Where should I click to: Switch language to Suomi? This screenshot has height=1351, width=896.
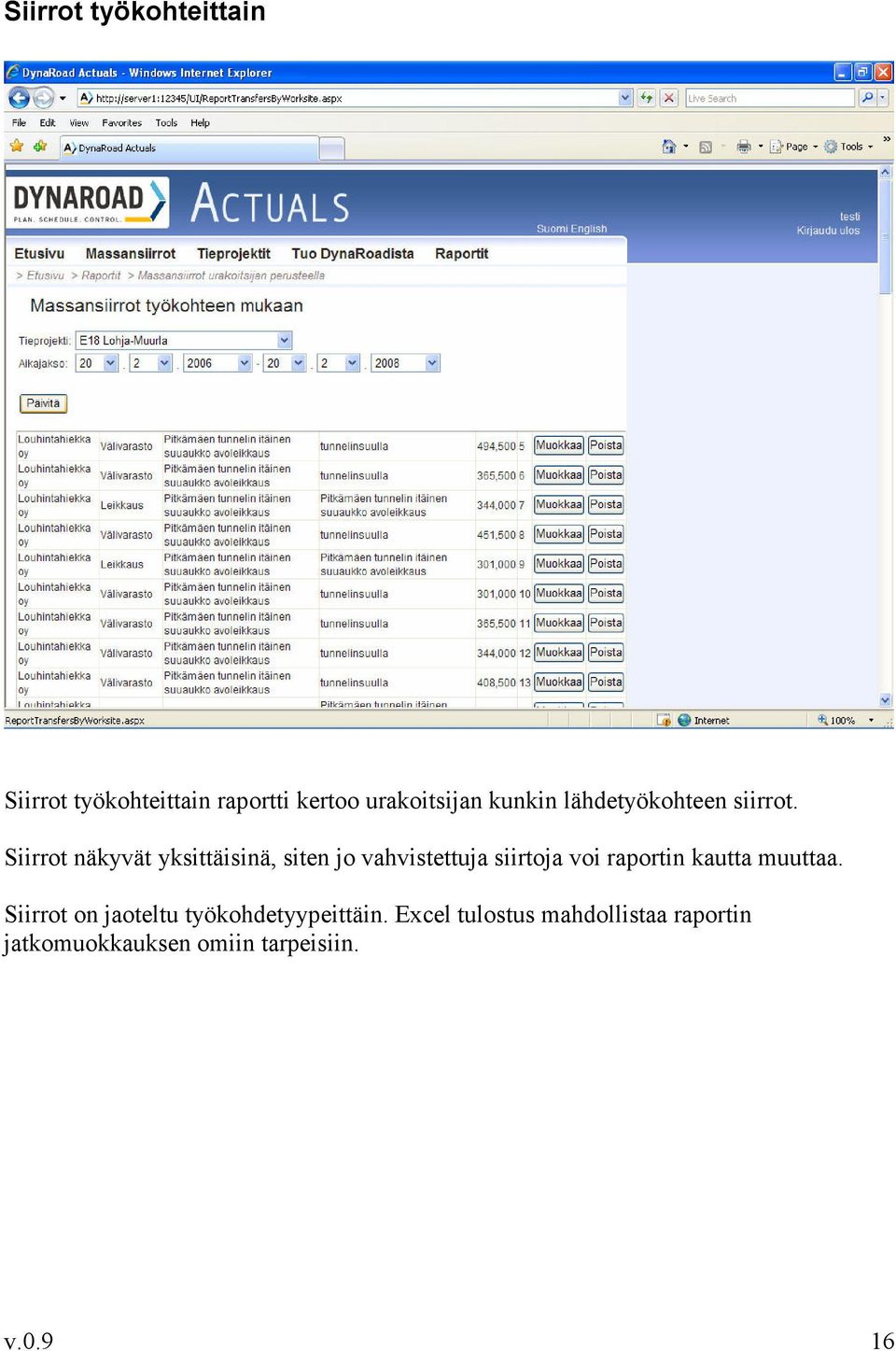click(552, 229)
